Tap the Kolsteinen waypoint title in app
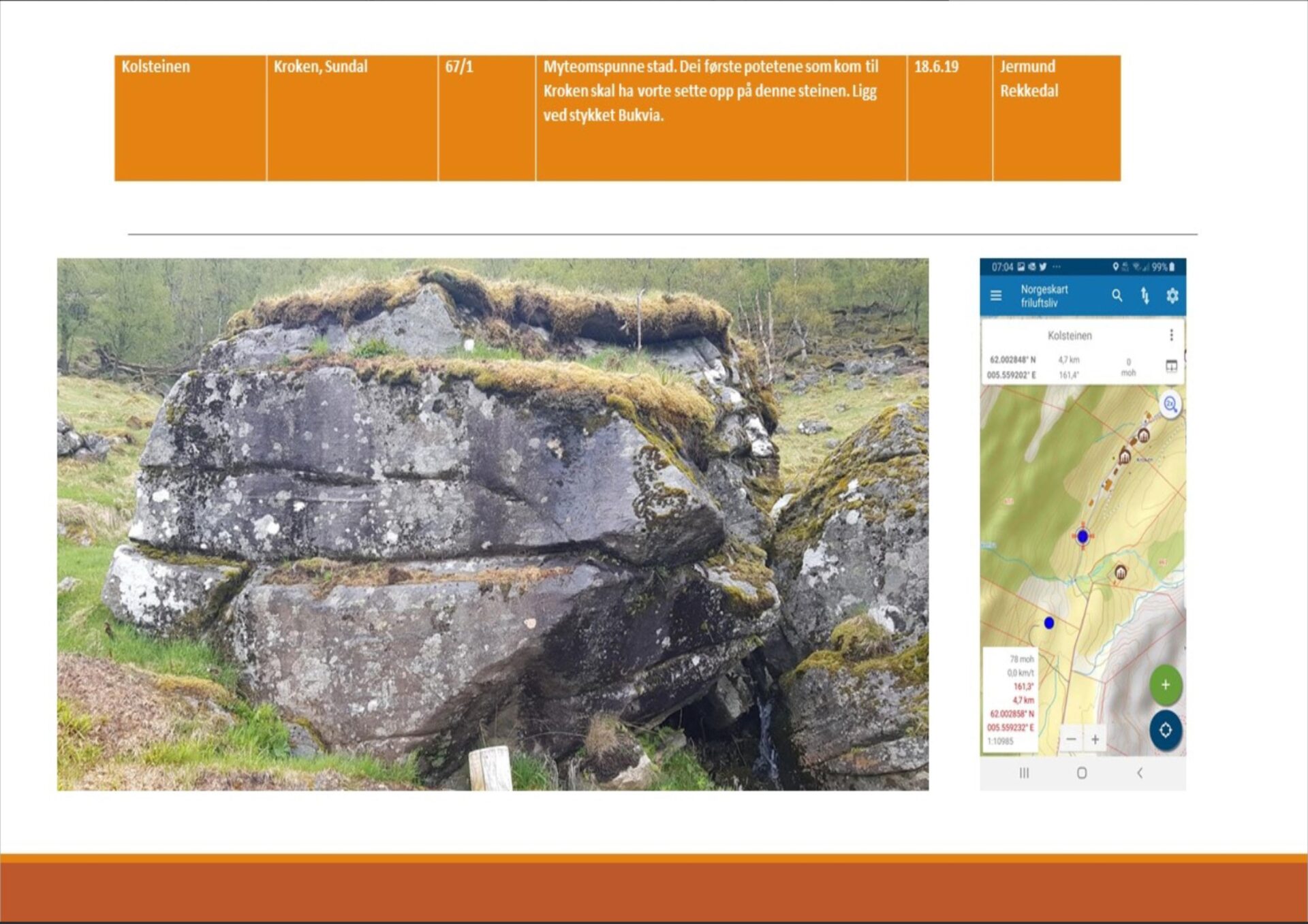This screenshot has width=1308, height=924. tap(1070, 336)
